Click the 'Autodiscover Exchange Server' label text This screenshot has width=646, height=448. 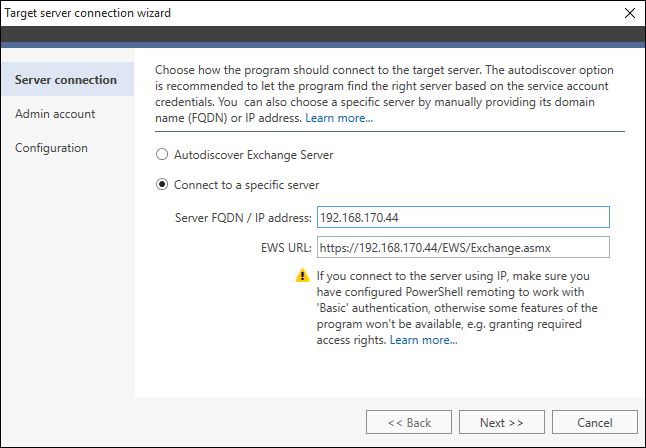[x=253, y=155]
